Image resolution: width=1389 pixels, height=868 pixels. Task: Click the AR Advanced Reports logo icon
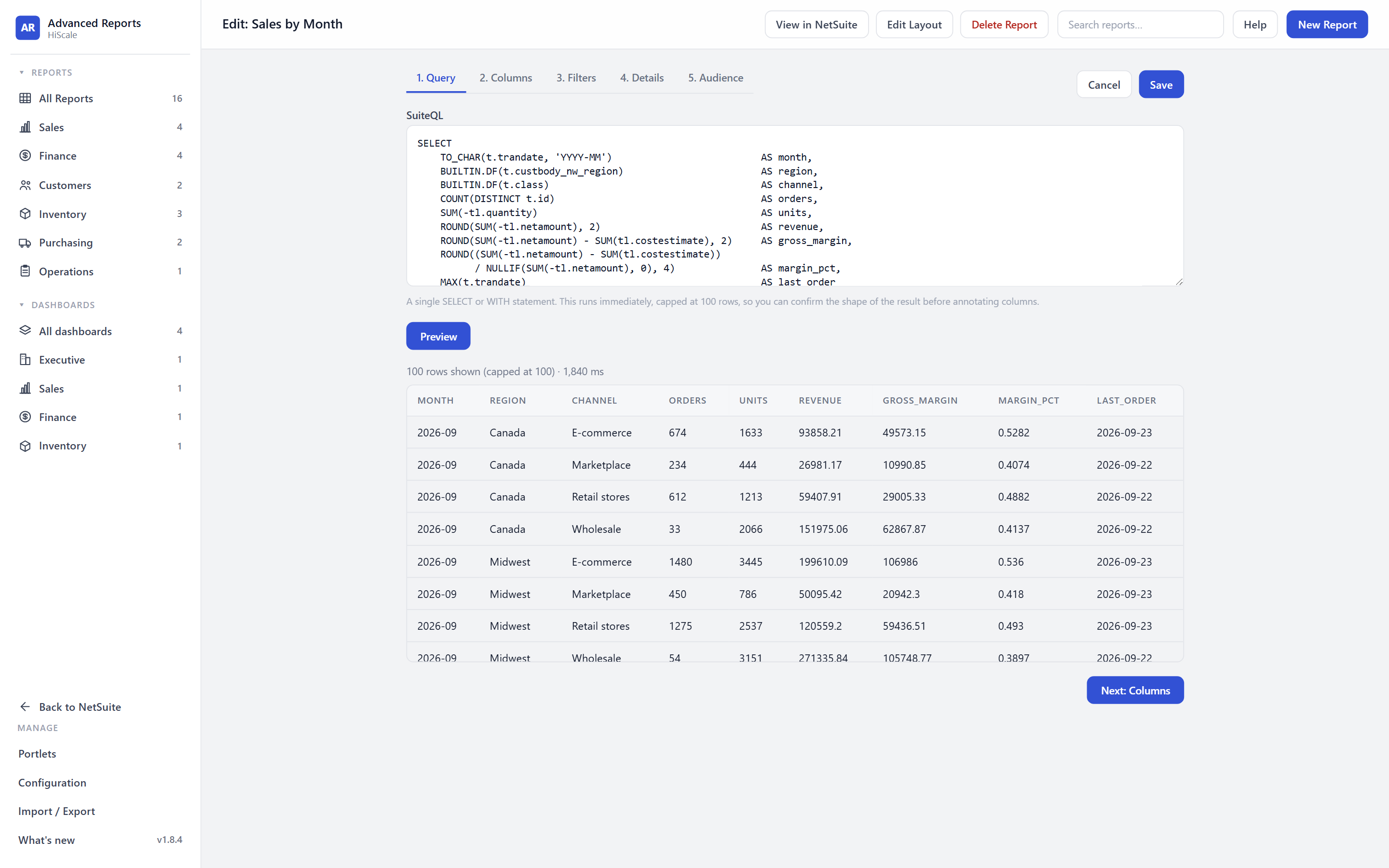tap(27, 27)
